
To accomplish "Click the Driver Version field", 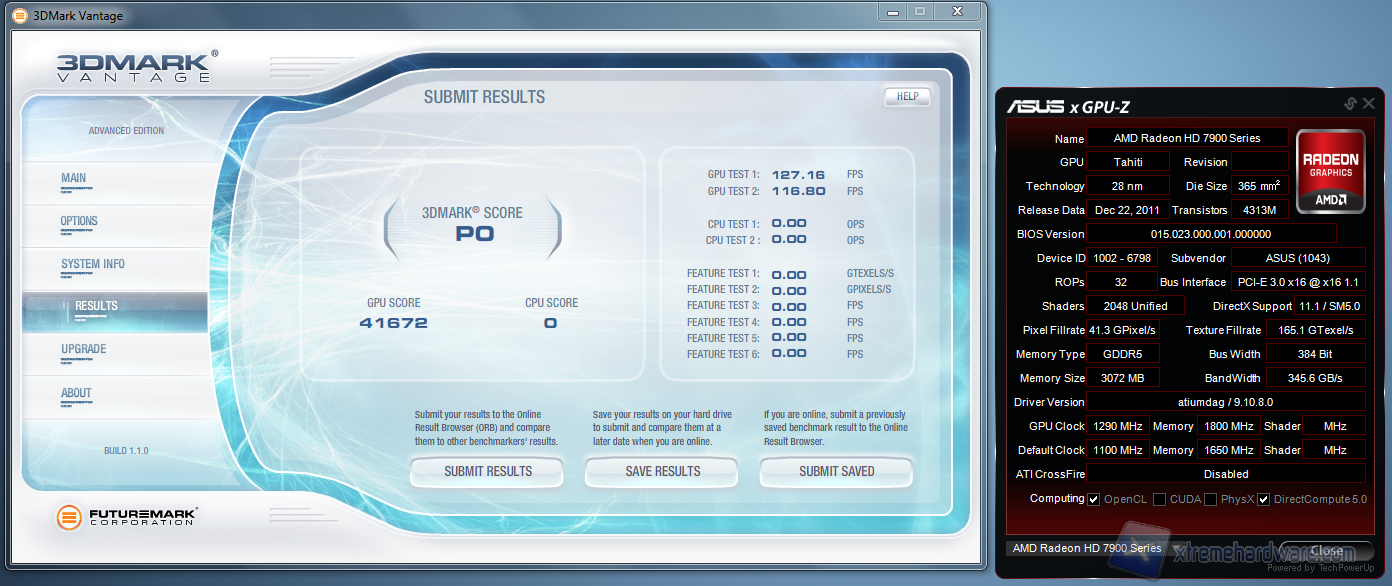I will 1226,402.
